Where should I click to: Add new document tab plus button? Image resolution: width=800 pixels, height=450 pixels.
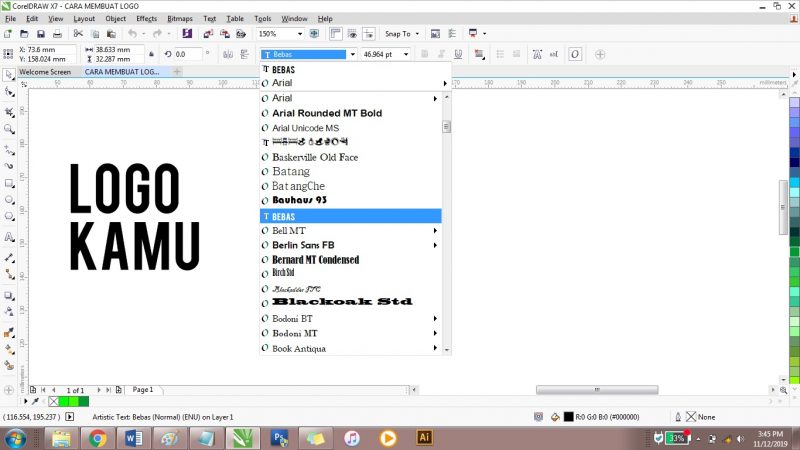point(177,72)
